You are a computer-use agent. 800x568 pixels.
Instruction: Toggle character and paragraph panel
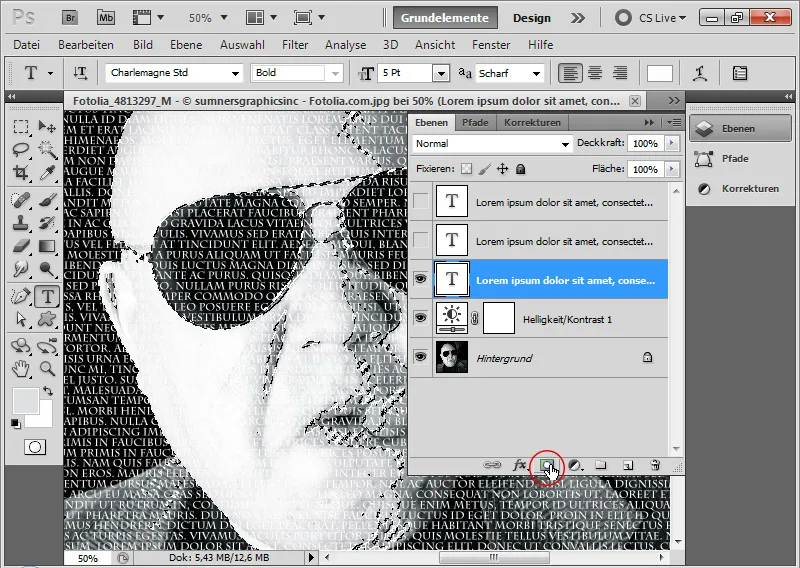[740, 73]
